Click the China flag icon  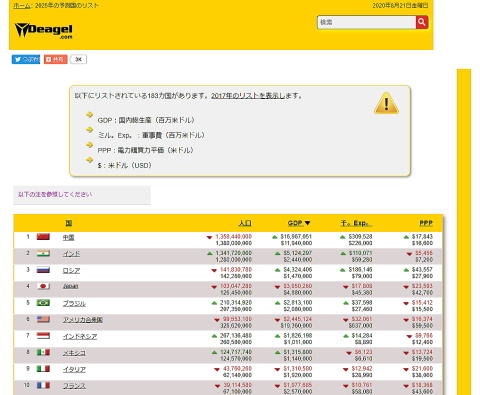pyautogui.click(x=43, y=237)
